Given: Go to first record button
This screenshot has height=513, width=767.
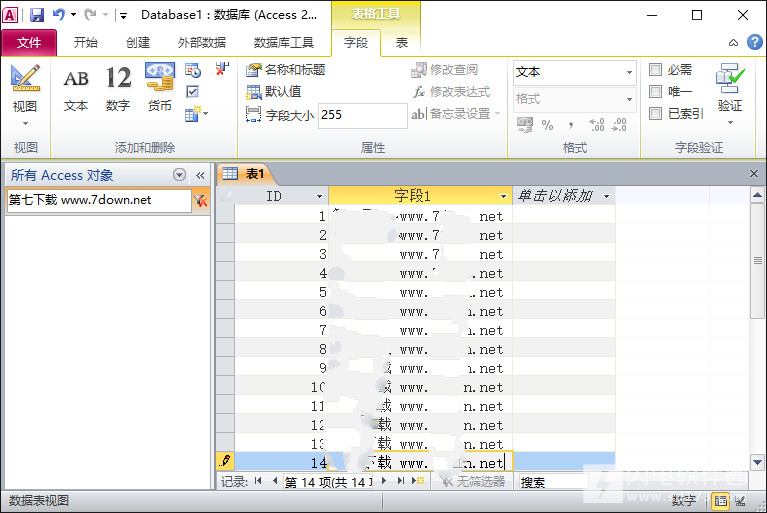Looking at the screenshot, I should pyautogui.click(x=258, y=481).
